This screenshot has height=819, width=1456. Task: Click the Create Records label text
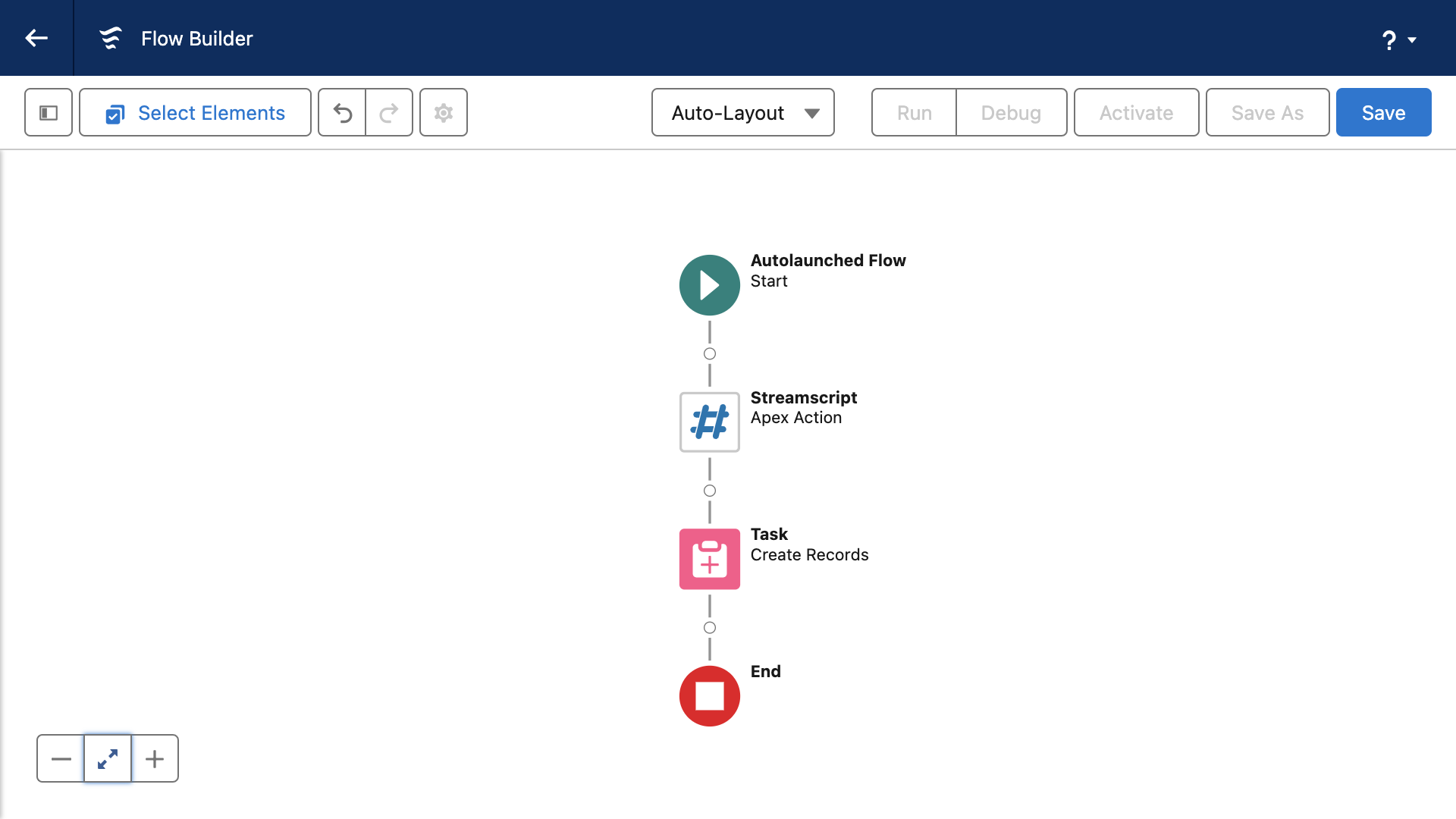tap(809, 555)
